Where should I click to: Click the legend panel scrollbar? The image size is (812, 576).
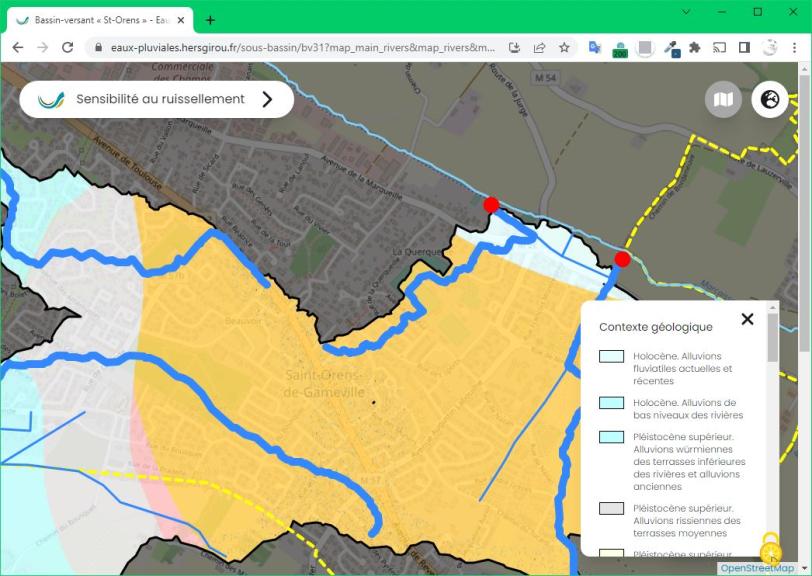pos(772,337)
